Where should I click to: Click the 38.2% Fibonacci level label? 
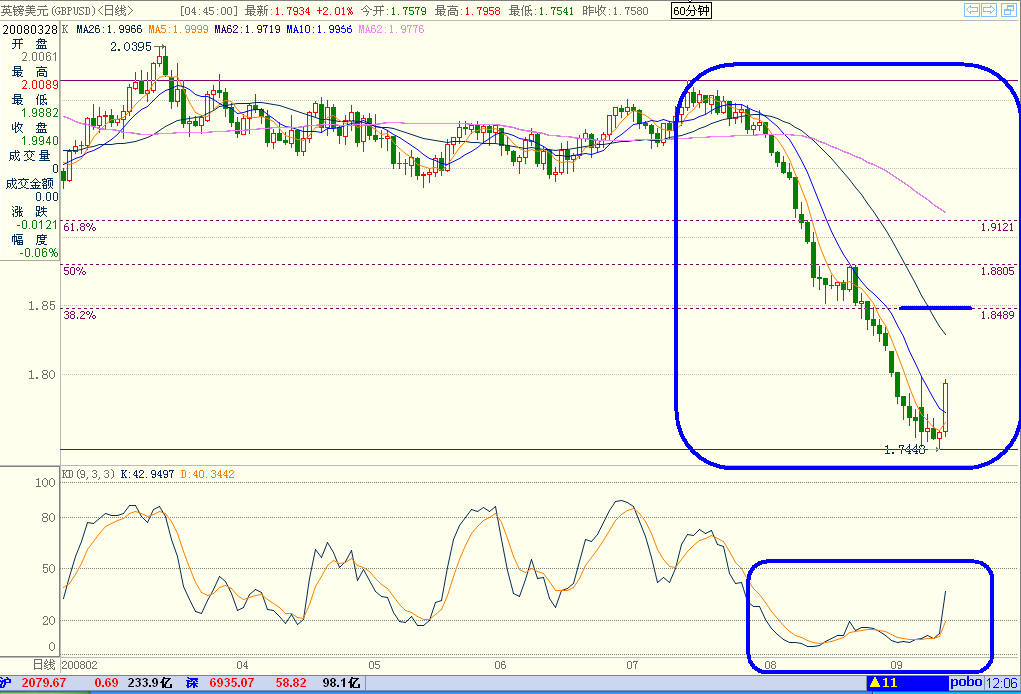(79, 315)
